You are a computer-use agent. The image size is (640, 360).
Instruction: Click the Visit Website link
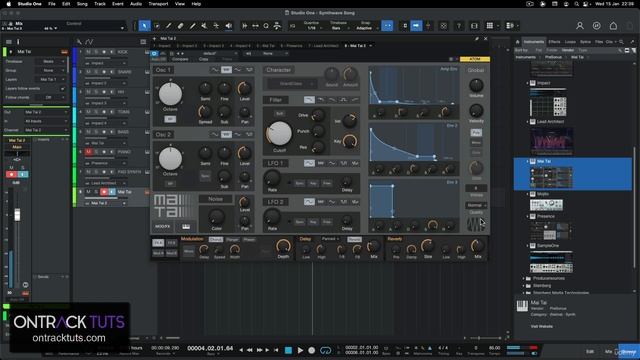542,327
